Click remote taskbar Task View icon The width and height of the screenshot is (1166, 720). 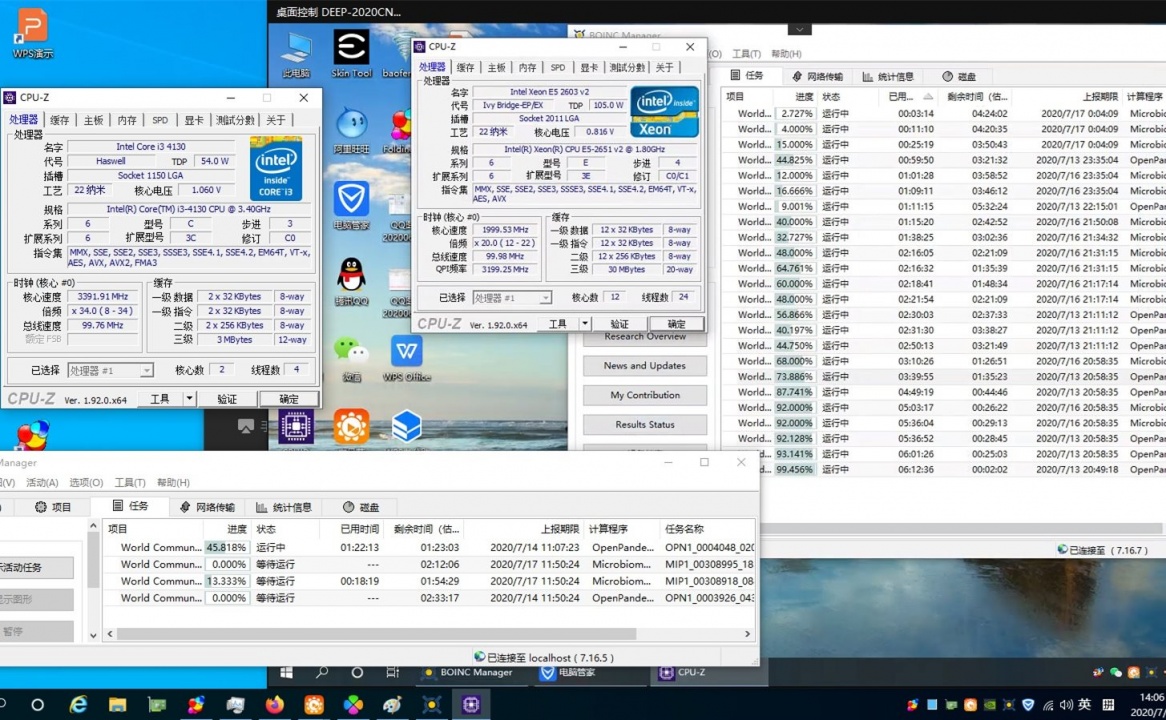[x=393, y=672]
